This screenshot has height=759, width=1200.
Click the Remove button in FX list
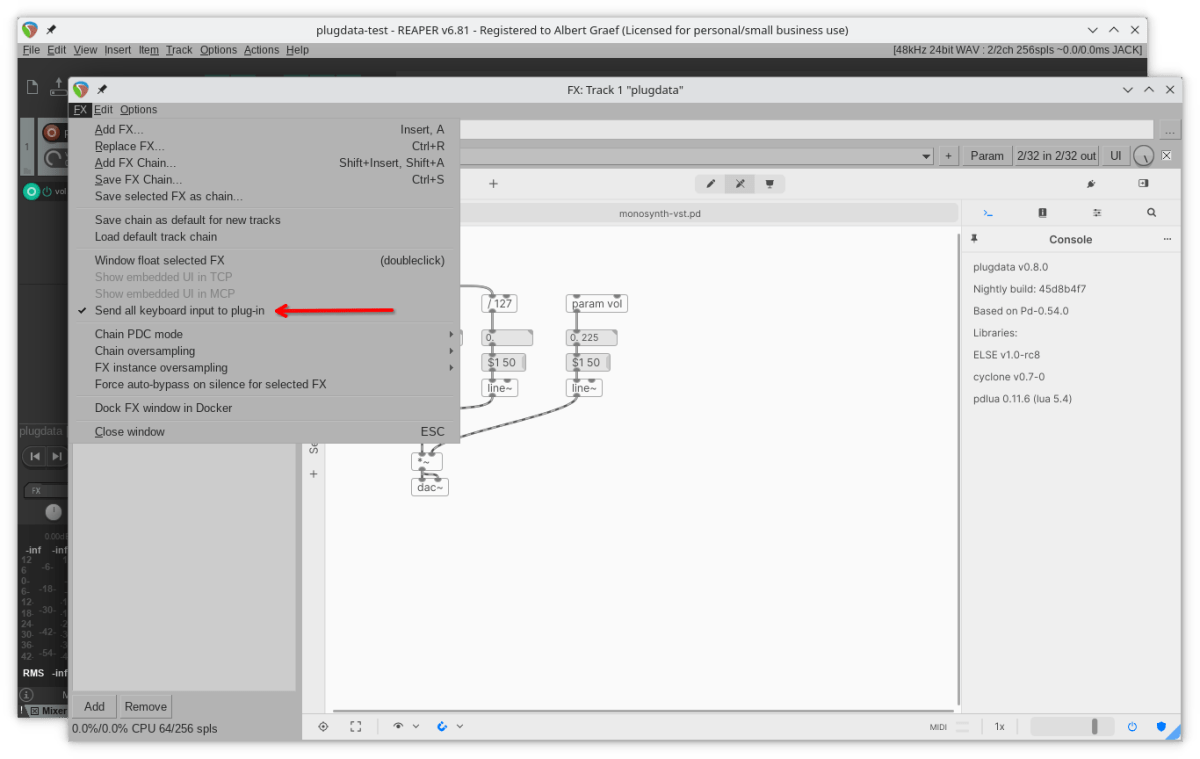point(145,706)
